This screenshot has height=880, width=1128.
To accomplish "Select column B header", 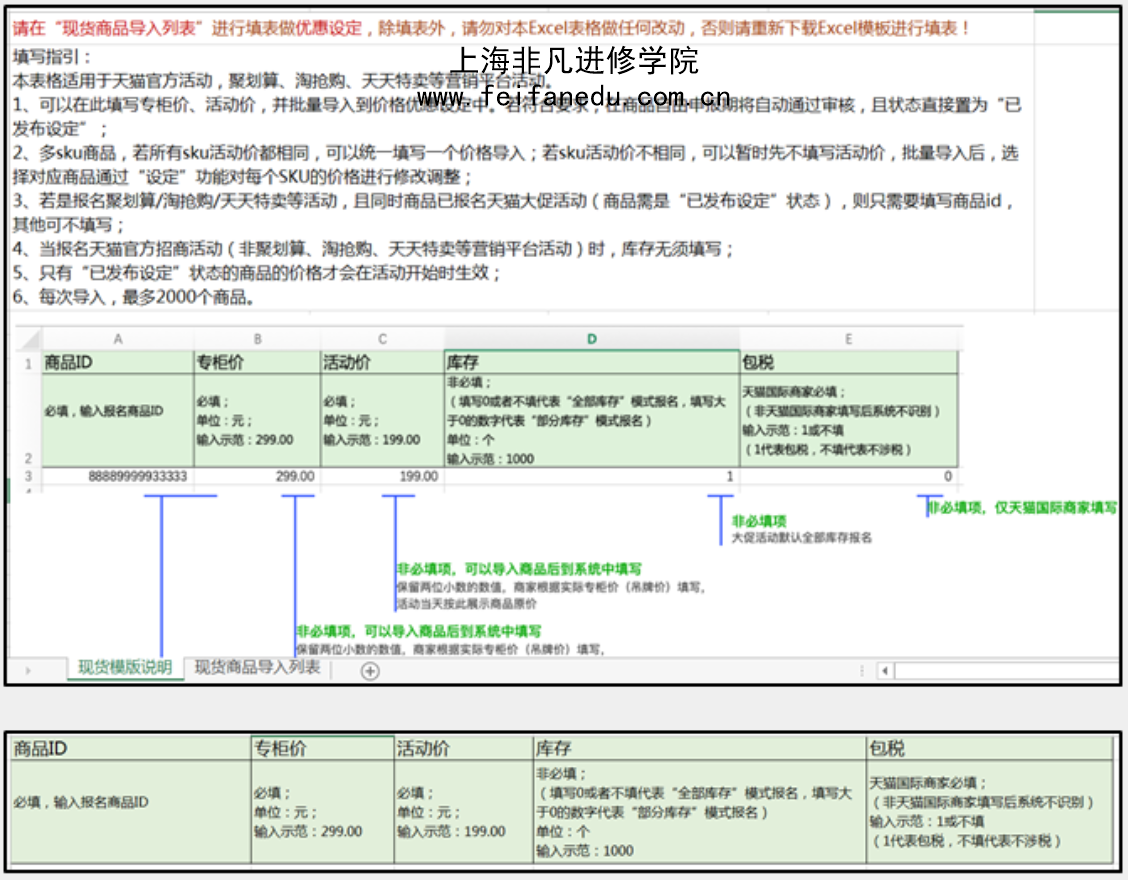I will click(x=258, y=339).
